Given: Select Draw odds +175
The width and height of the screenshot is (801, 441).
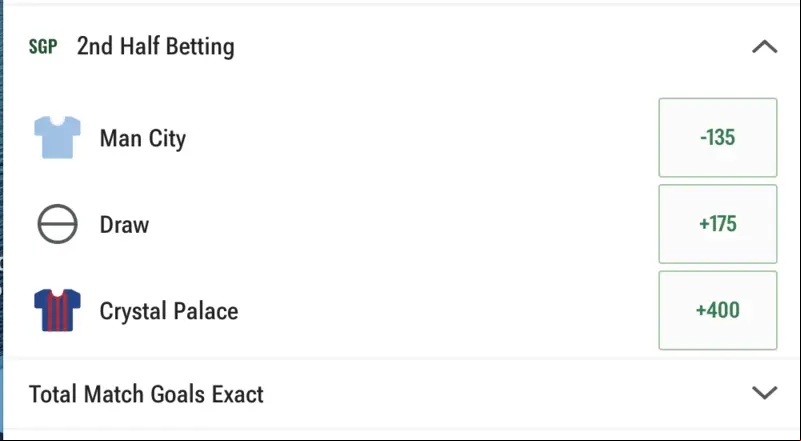Looking at the screenshot, I should [x=718, y=224].
